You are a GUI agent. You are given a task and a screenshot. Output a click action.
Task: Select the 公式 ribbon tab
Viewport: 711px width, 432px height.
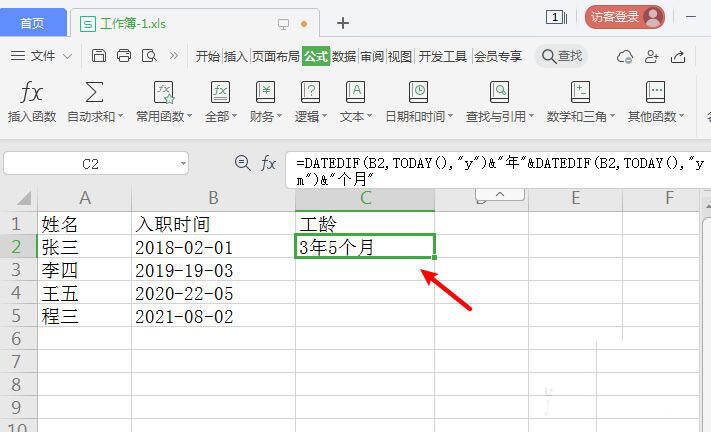click(x=316, y=57)
